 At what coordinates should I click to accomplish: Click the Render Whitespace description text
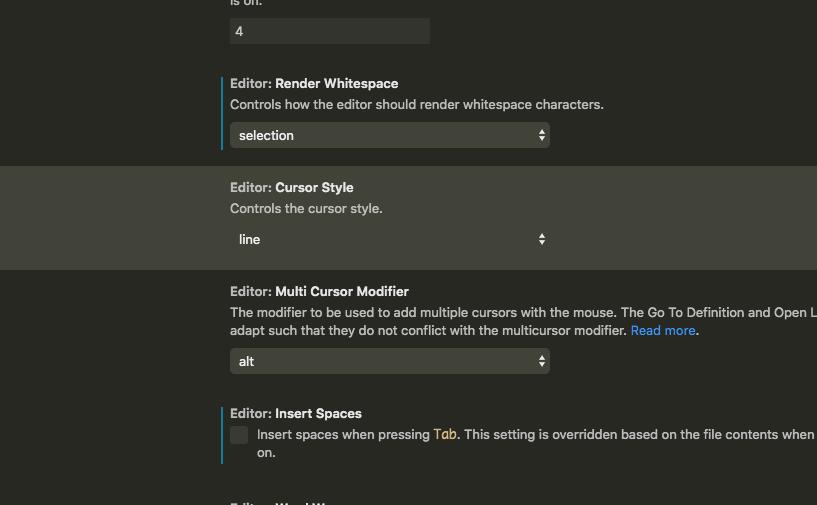[416, 104]
